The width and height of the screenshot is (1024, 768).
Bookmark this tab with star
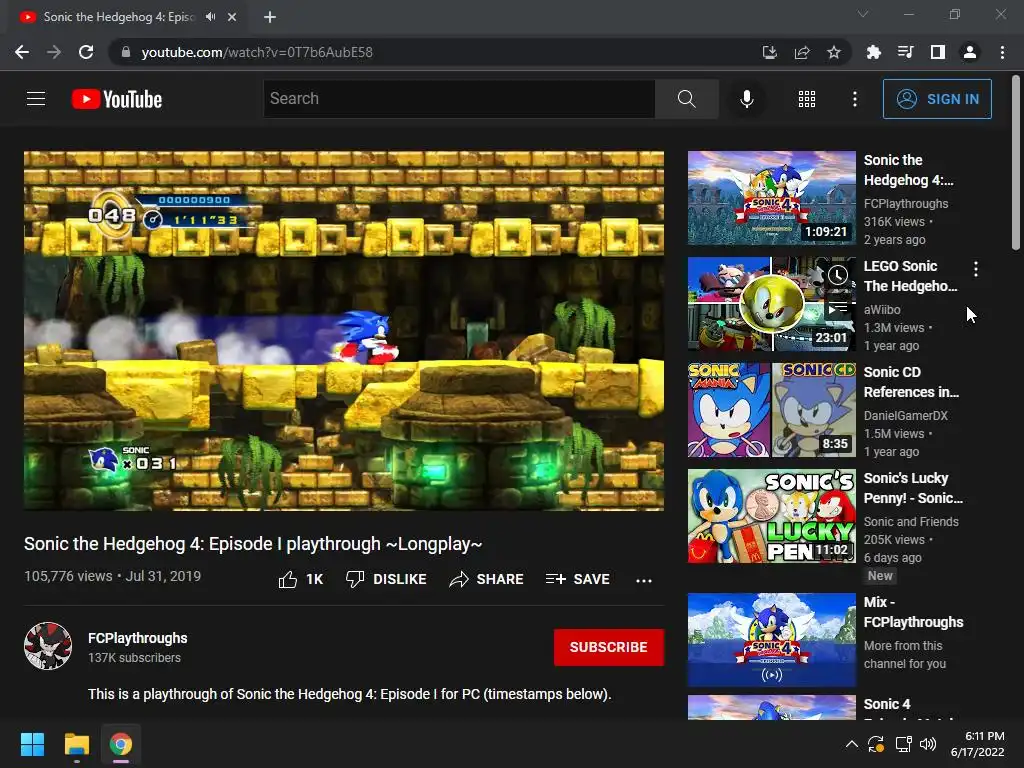coord(833,52)
